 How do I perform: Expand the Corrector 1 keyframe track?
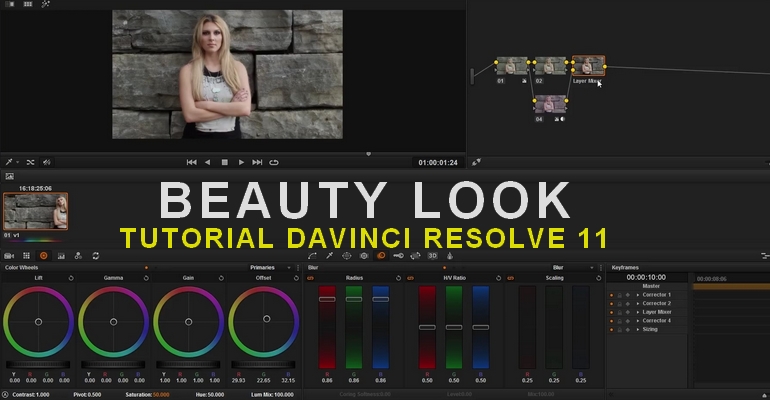(x=638, y=295)
